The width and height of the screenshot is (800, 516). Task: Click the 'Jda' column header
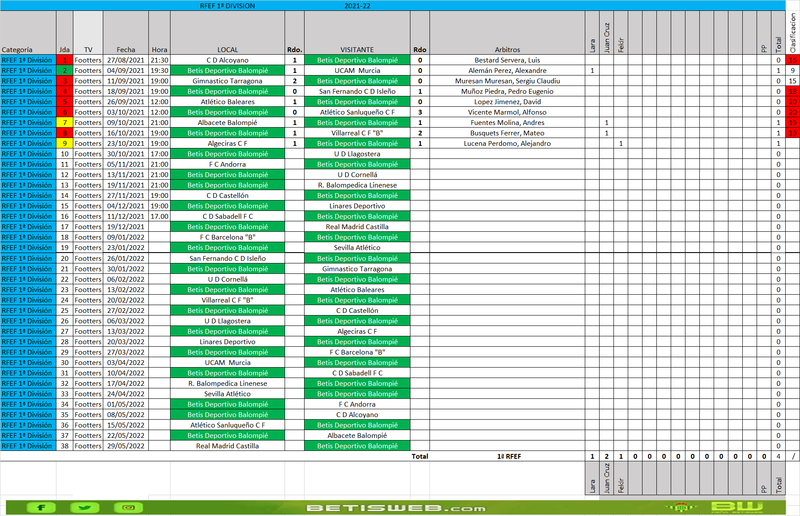[x=64, y=33]
